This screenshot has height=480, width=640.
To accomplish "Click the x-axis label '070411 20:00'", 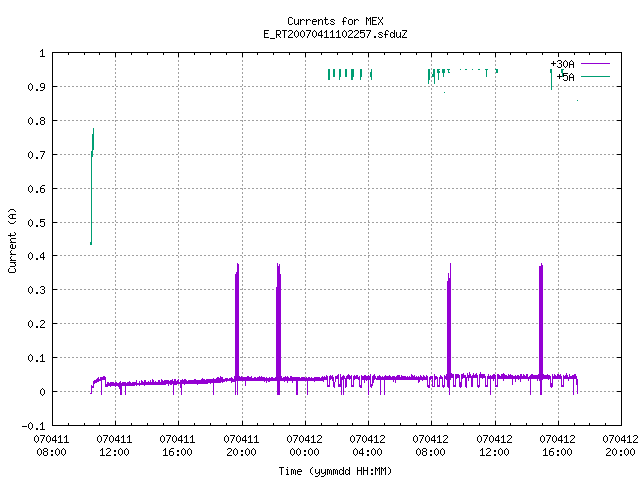I will (x=241, y=446).
